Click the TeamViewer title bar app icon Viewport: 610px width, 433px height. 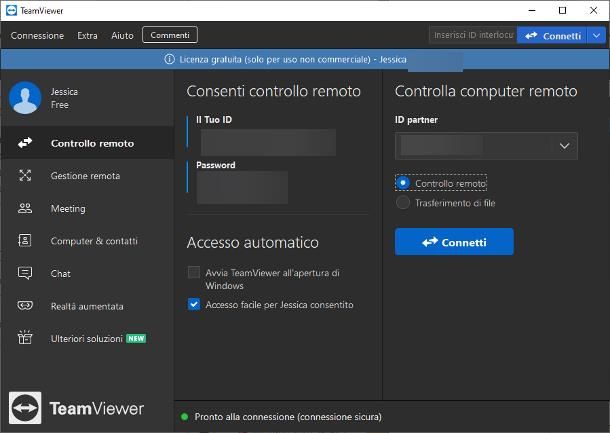pos(11,11)
